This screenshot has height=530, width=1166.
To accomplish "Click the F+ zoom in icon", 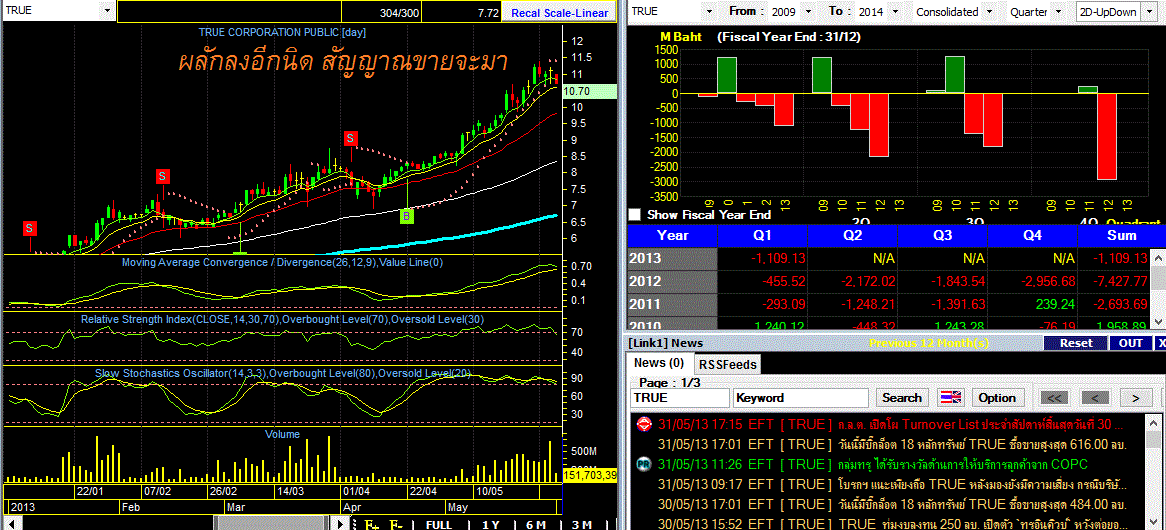I will (370, 524).
